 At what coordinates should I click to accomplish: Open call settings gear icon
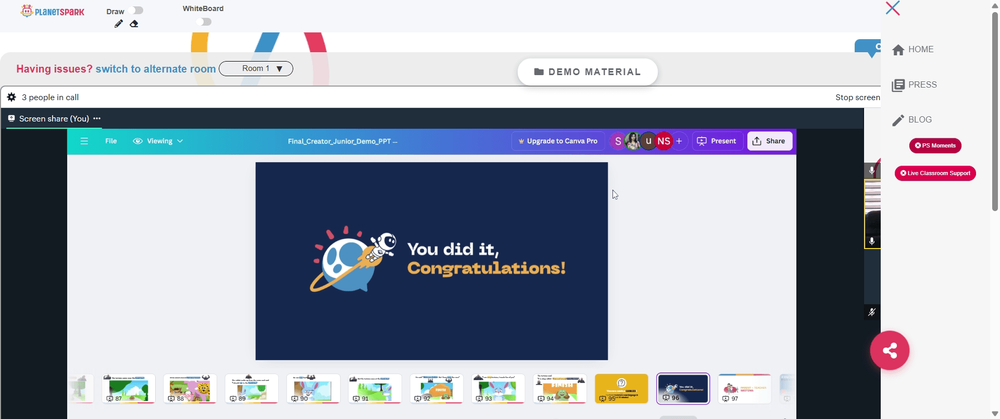pos(11,97)
